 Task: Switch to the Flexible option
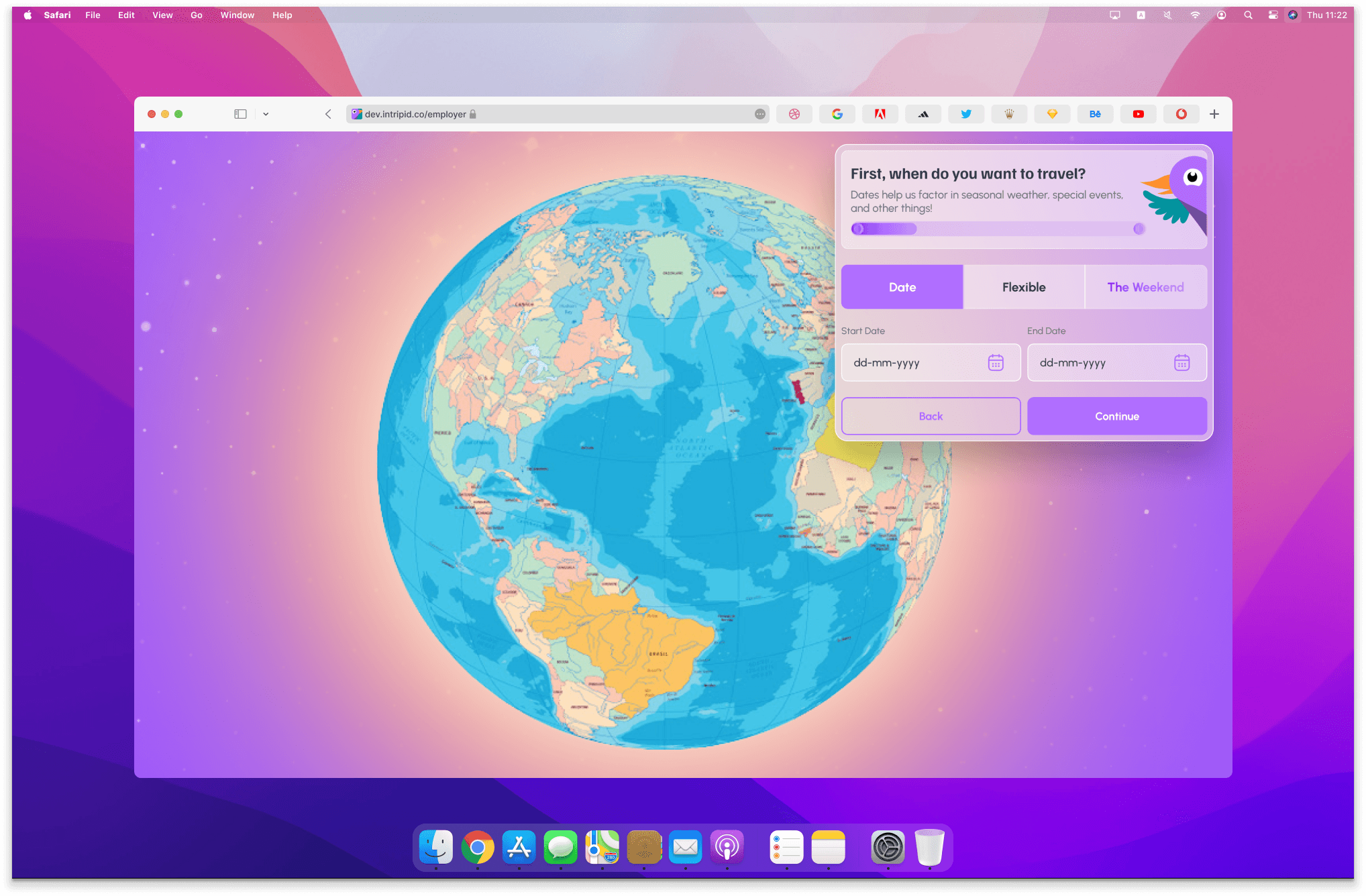[1024, 287]
